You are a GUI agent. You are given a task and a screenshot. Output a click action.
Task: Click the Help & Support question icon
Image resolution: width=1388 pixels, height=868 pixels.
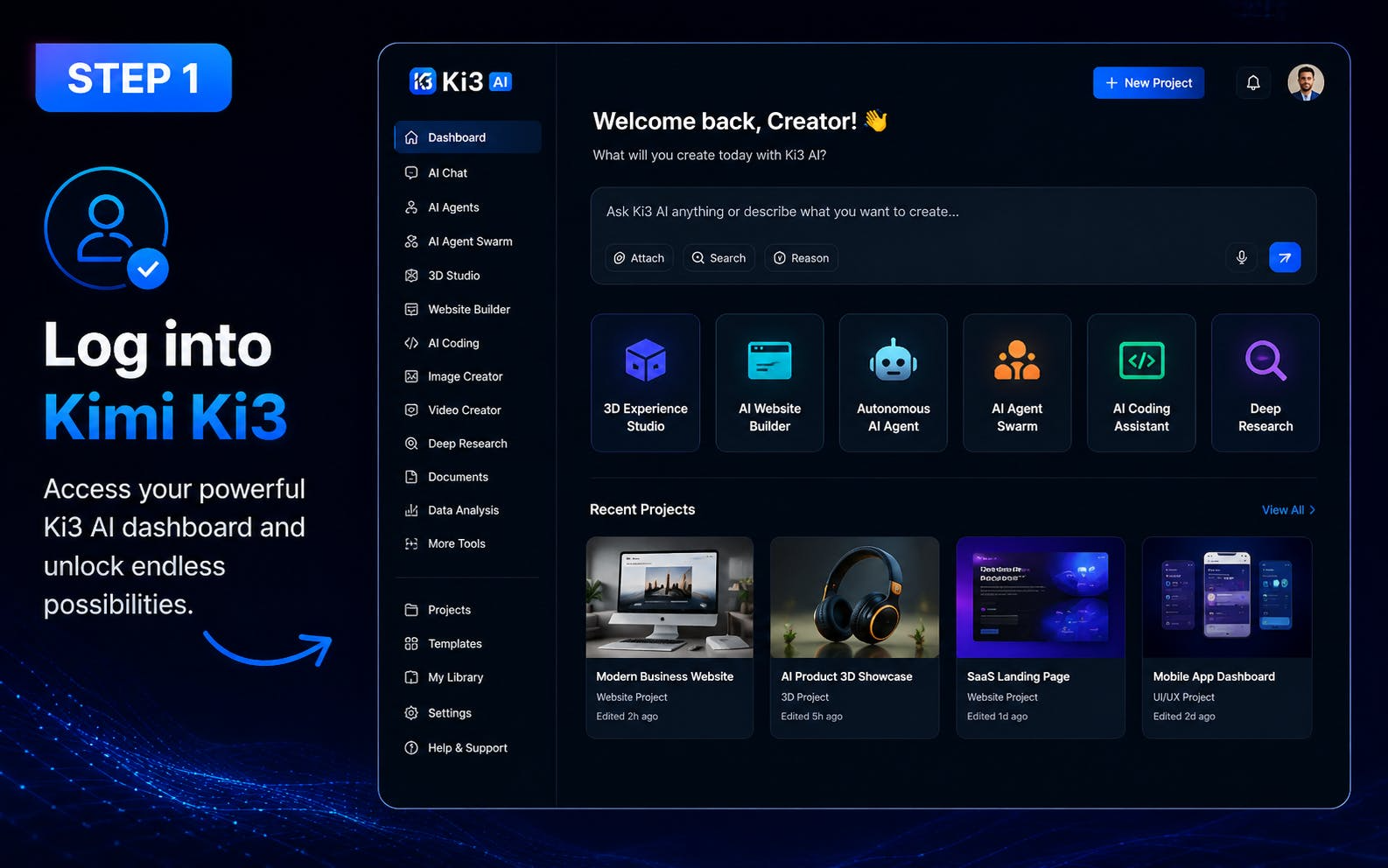(411, 748)
